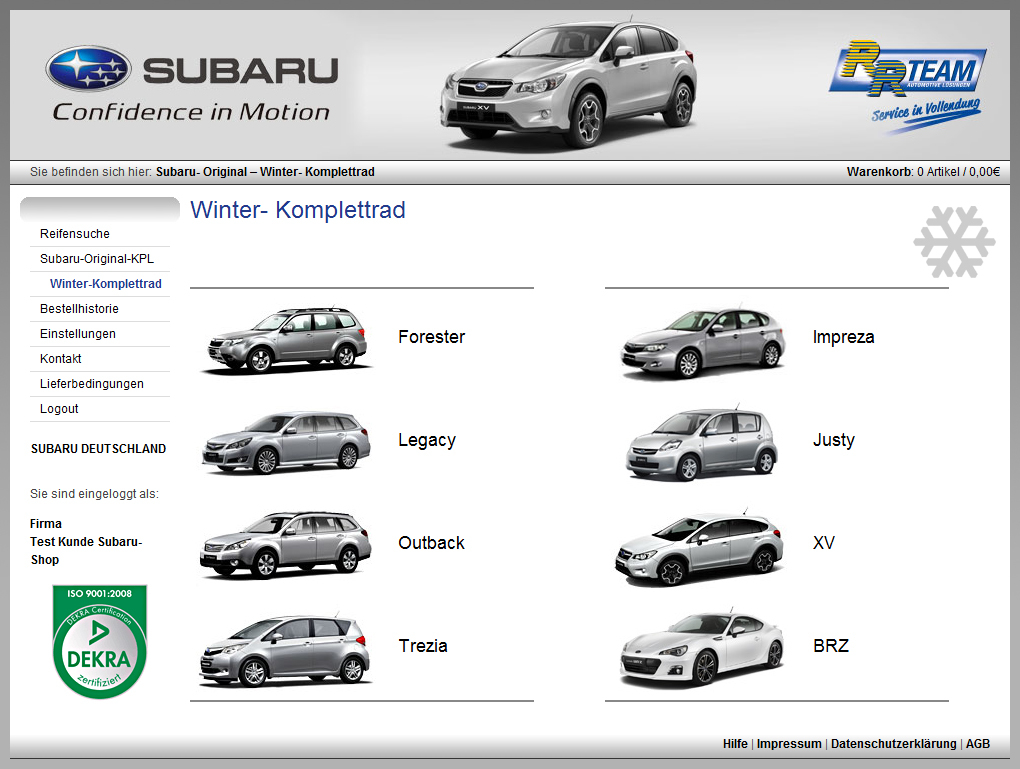
Task: Open the Datenschutzerklärung footer link
Action: (x=893, y=744)
